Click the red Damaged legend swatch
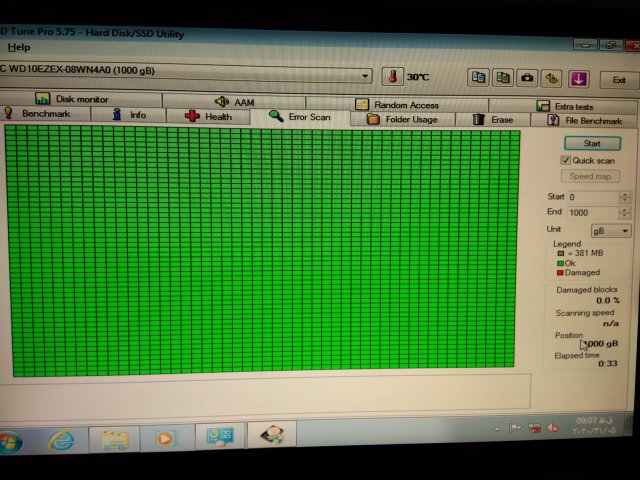This screenshot has width=640, height=480. [x=560, y=273]
